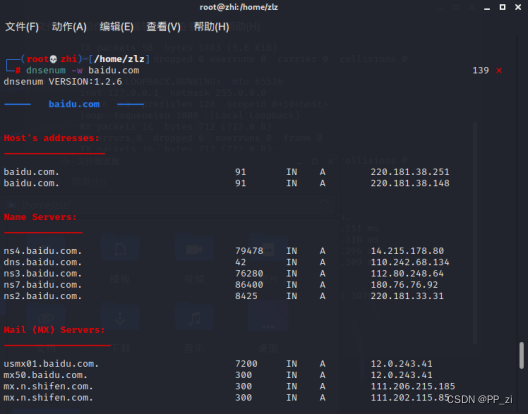The height and width of the screenshot is (415, 528).
Task: Click TTL value 8425
Action: click(x=246, y=296)
